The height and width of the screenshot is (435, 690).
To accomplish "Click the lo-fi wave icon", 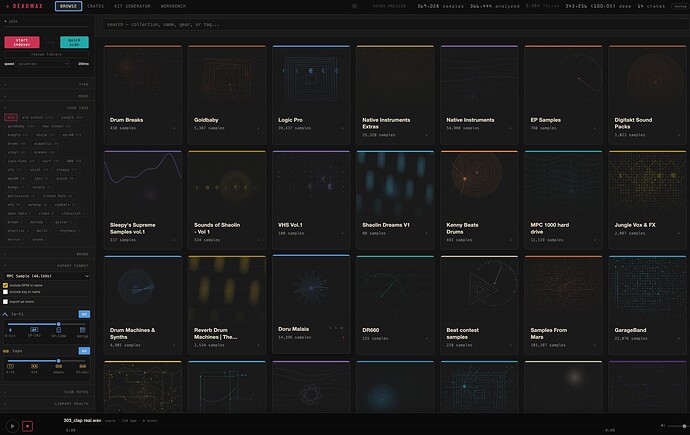I will coord(5,314).
